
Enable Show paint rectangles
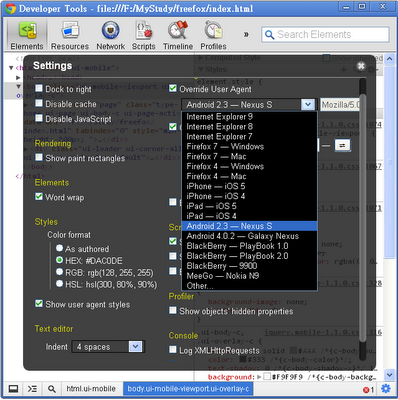point(39,157)
